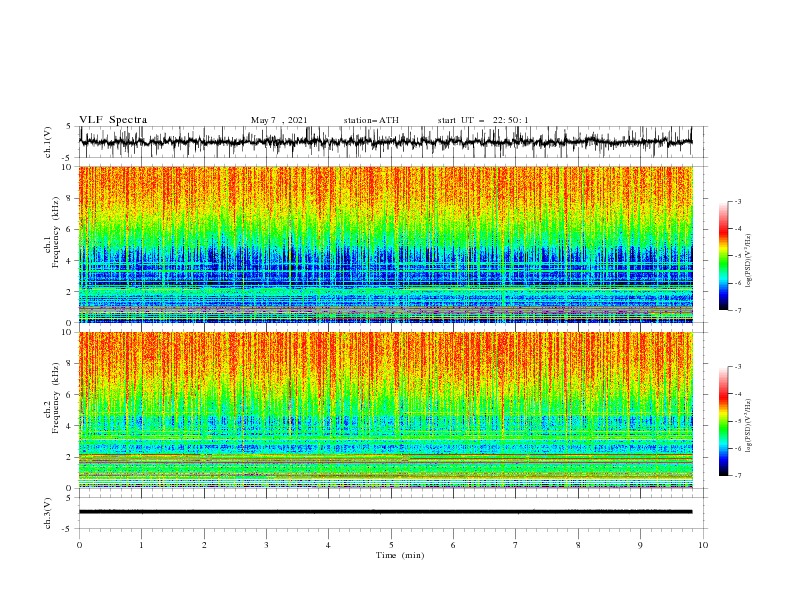Click the "VLF Spectra" title text
The height and width of the screenshot is (612, 792).
pos(113,120)
